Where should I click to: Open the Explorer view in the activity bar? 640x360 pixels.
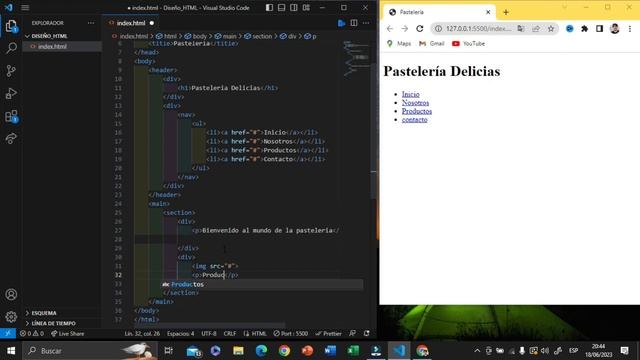(11, 27)
